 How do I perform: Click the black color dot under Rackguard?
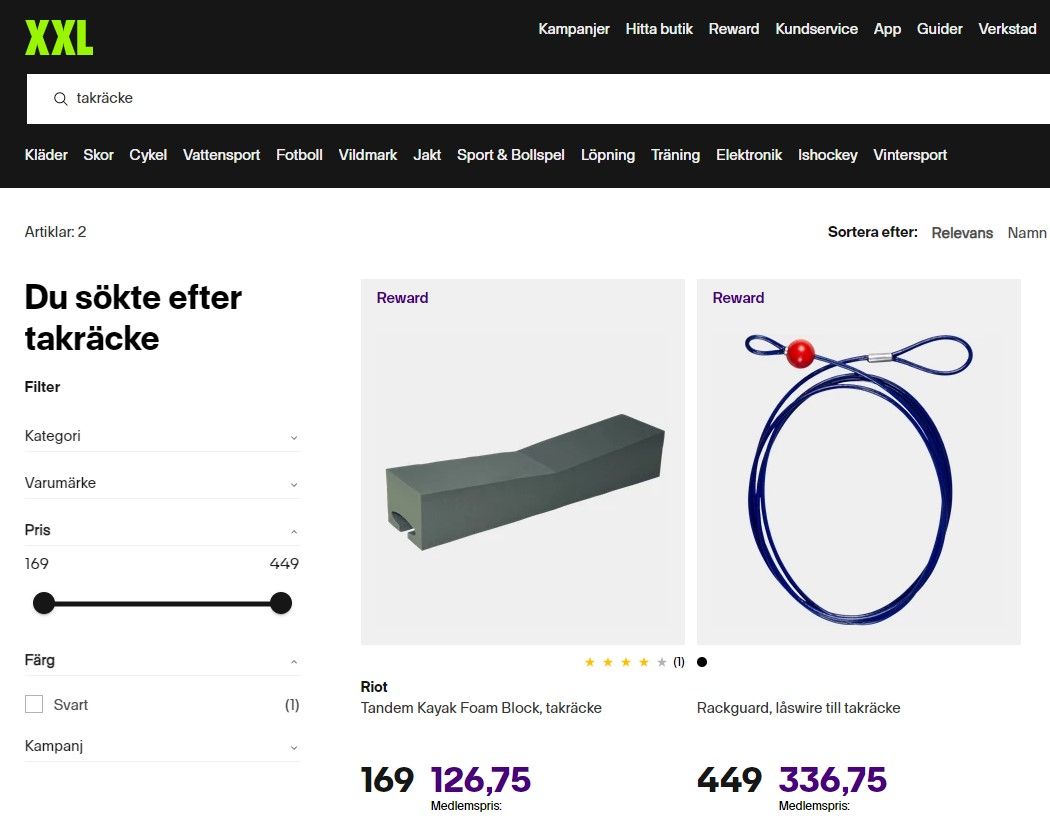pos(702,662)
